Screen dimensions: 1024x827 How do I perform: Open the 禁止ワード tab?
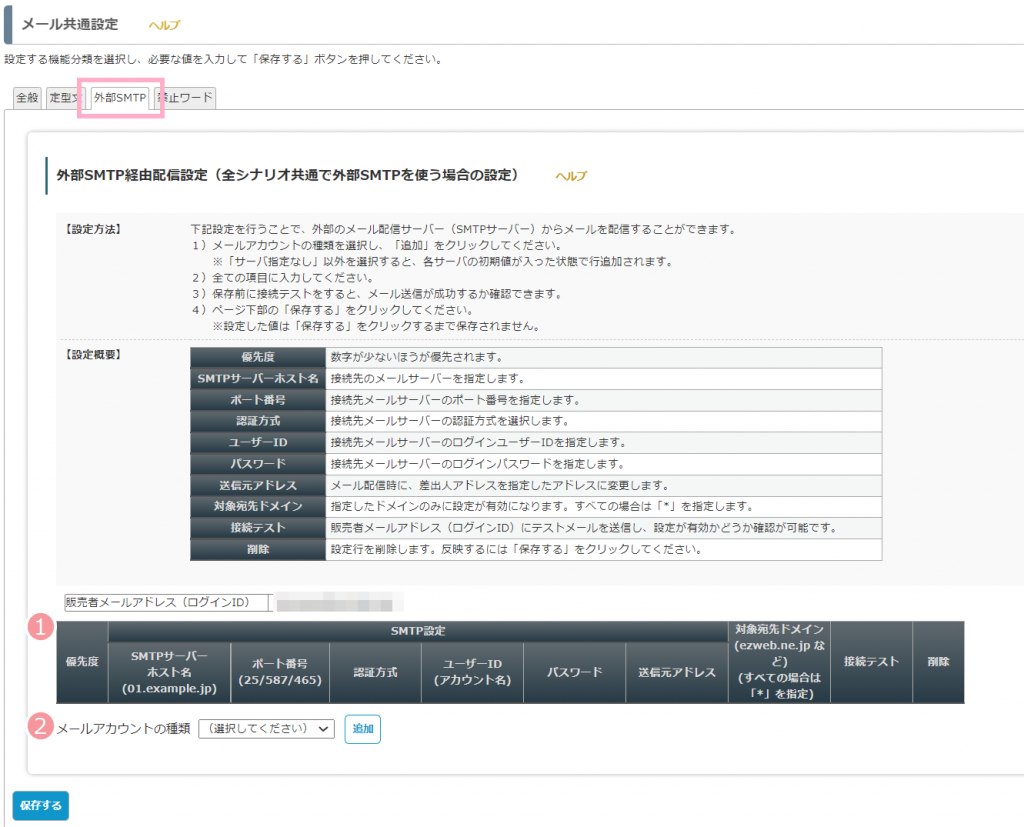(187, 97)
